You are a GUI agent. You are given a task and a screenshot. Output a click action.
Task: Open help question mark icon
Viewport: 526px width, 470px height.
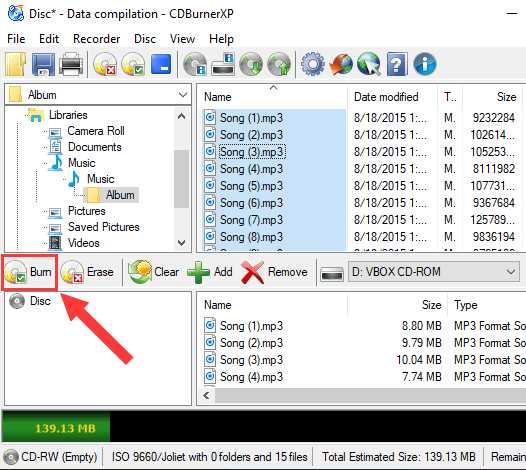pos(397,64)
